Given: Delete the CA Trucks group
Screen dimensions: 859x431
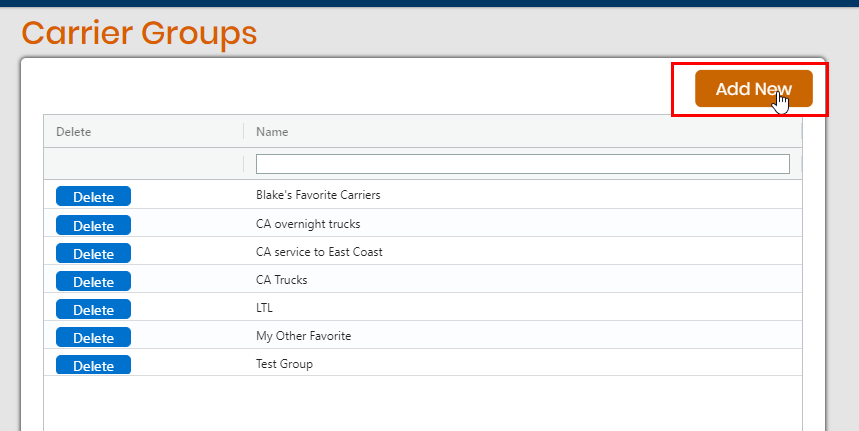Looking at the screenshot, I should tap(93, 281).
